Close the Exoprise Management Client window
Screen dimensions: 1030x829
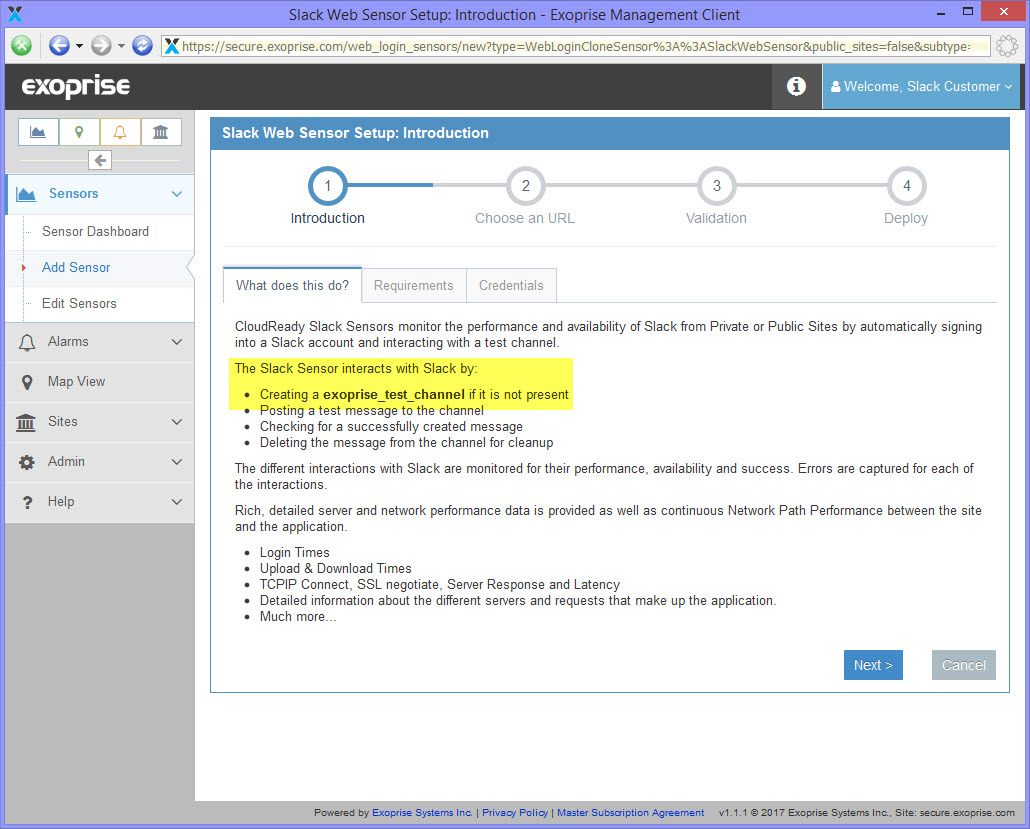[1004, 12]
